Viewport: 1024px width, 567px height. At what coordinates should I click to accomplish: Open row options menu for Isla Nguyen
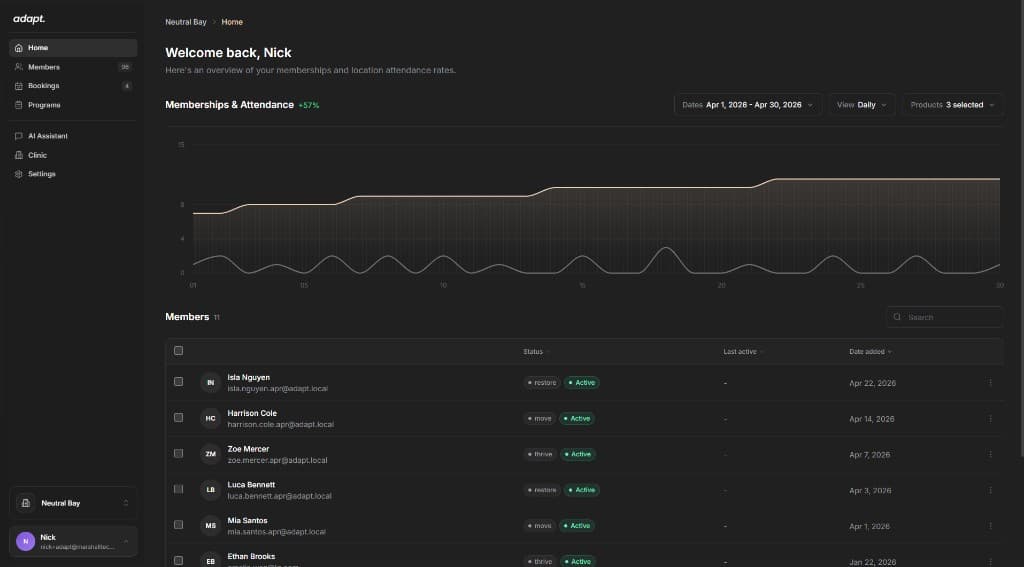point(990,383)
